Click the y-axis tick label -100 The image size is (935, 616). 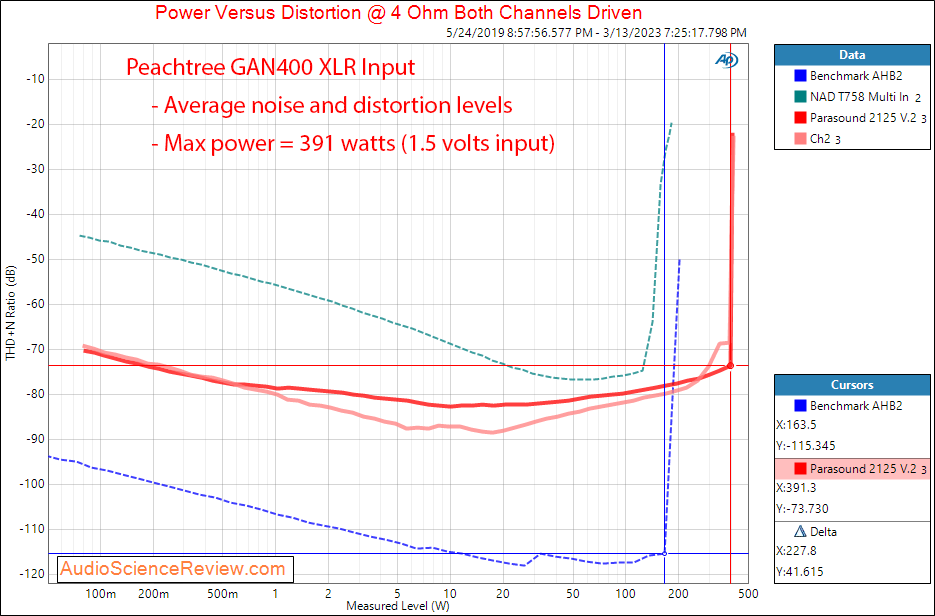[x=32, y=484]
